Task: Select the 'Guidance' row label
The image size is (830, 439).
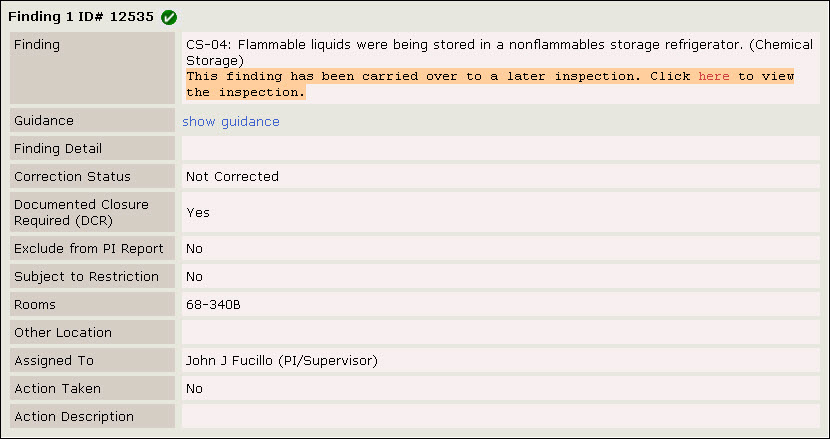Action: point(92,121)
